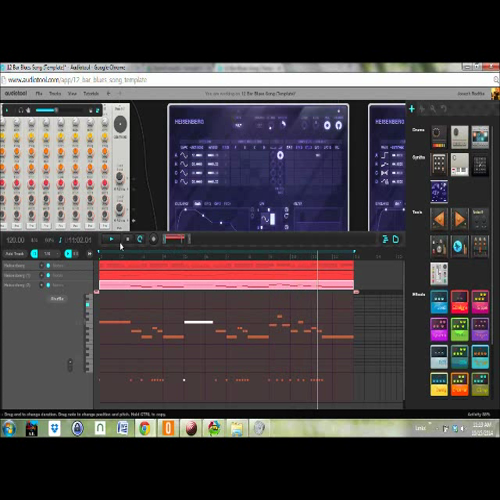Select the grey drum machine in Drums row
This screenshot has width=500, height=500.
[459, 137]
